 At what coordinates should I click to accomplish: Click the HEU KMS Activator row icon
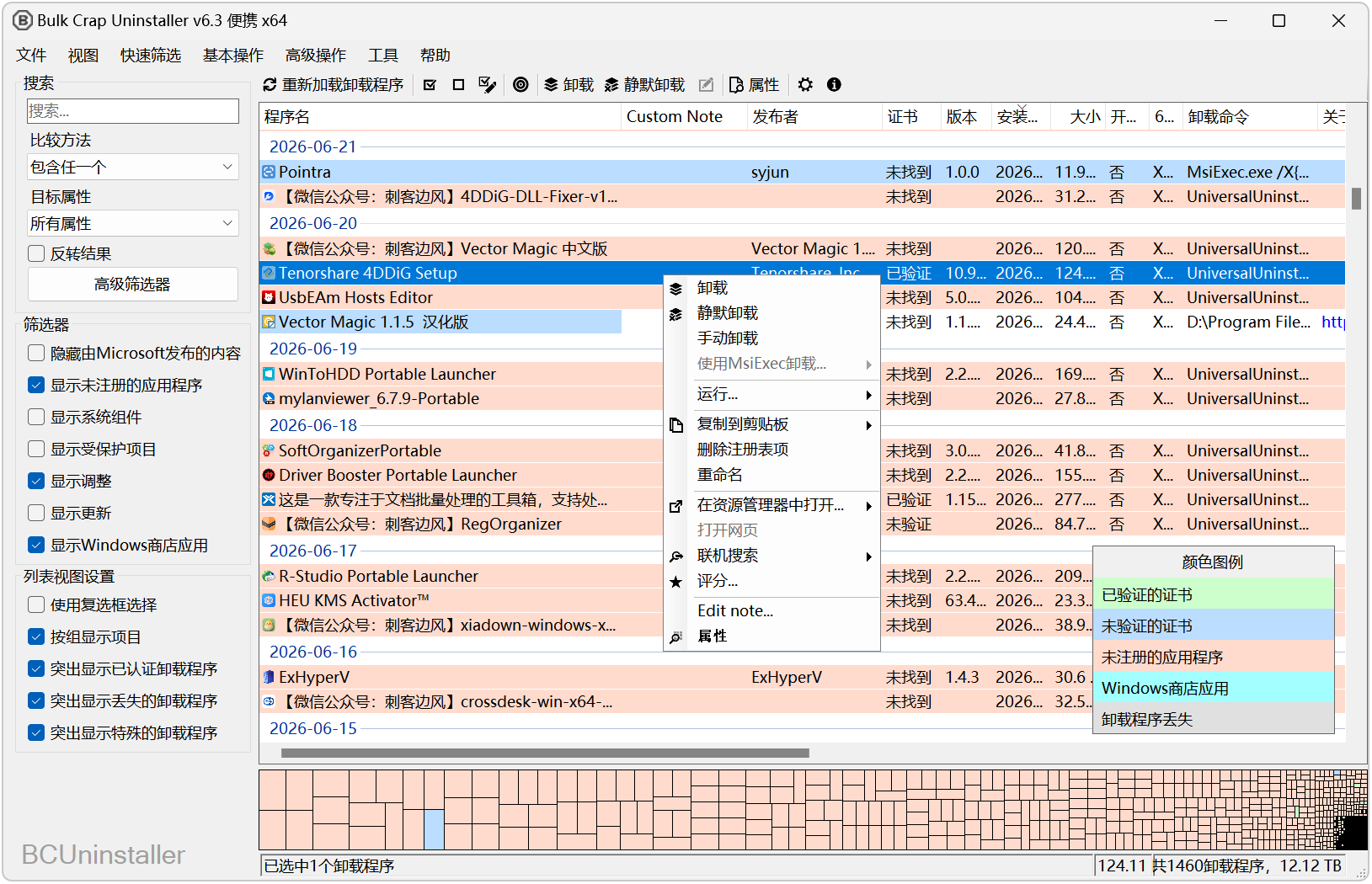pos(269,600)
